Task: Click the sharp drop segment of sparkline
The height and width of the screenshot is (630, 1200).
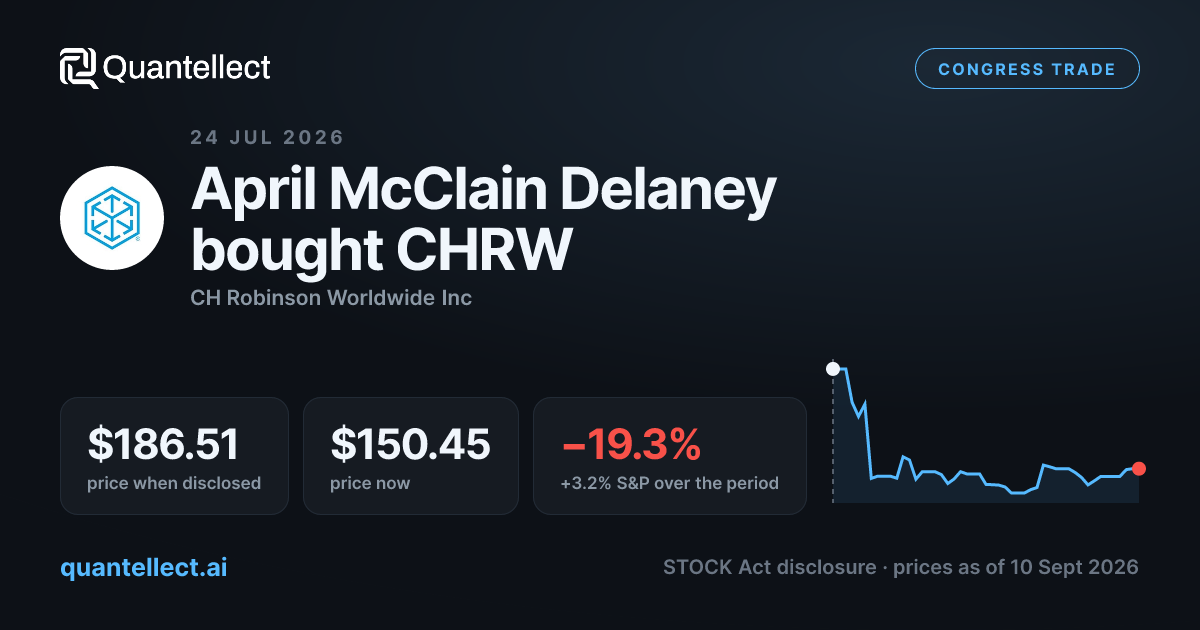Action: tap(867, 438)
